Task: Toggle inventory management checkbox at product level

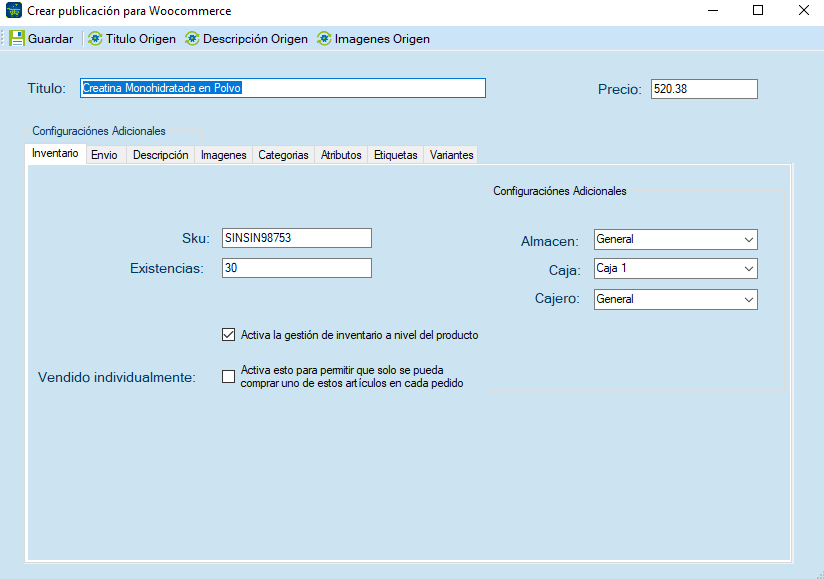Action: tap(228, 335)
